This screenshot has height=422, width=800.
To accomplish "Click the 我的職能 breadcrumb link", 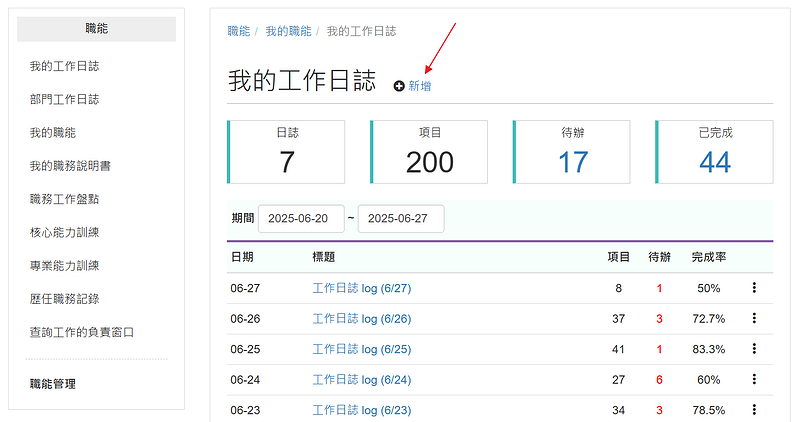I will (288, 31).
